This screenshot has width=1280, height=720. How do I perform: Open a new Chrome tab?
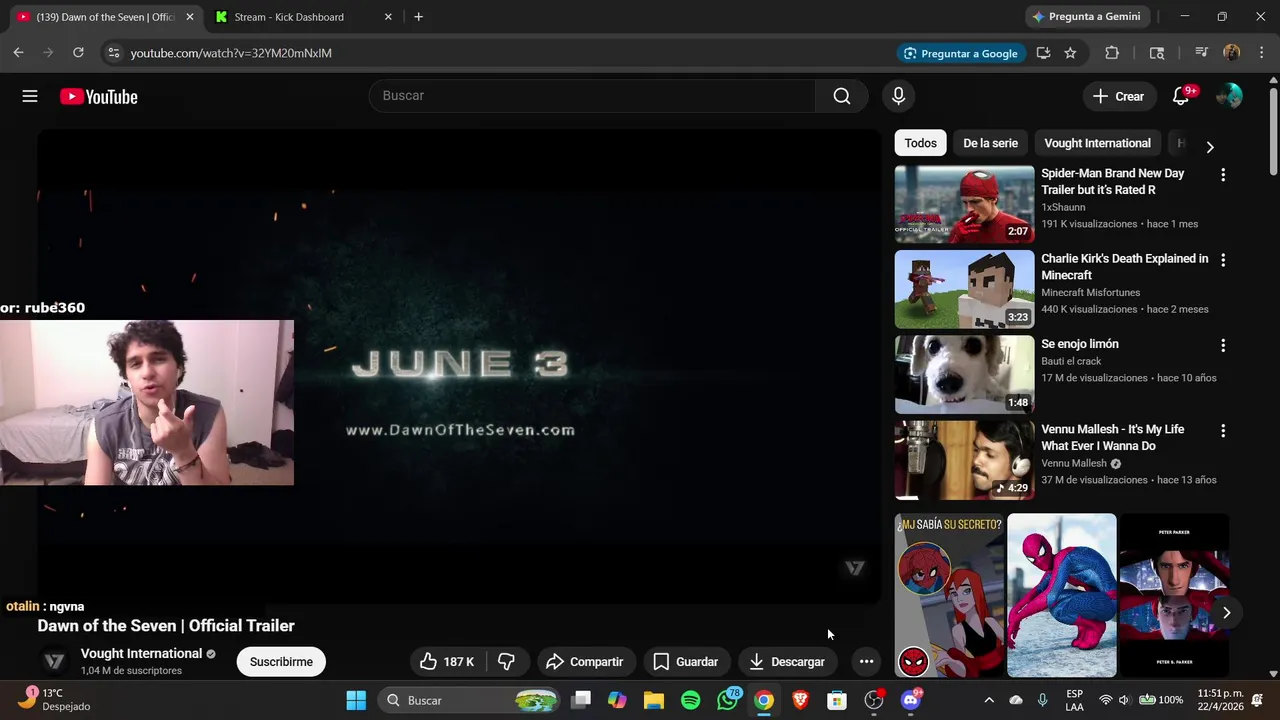[x=418, y=17]
